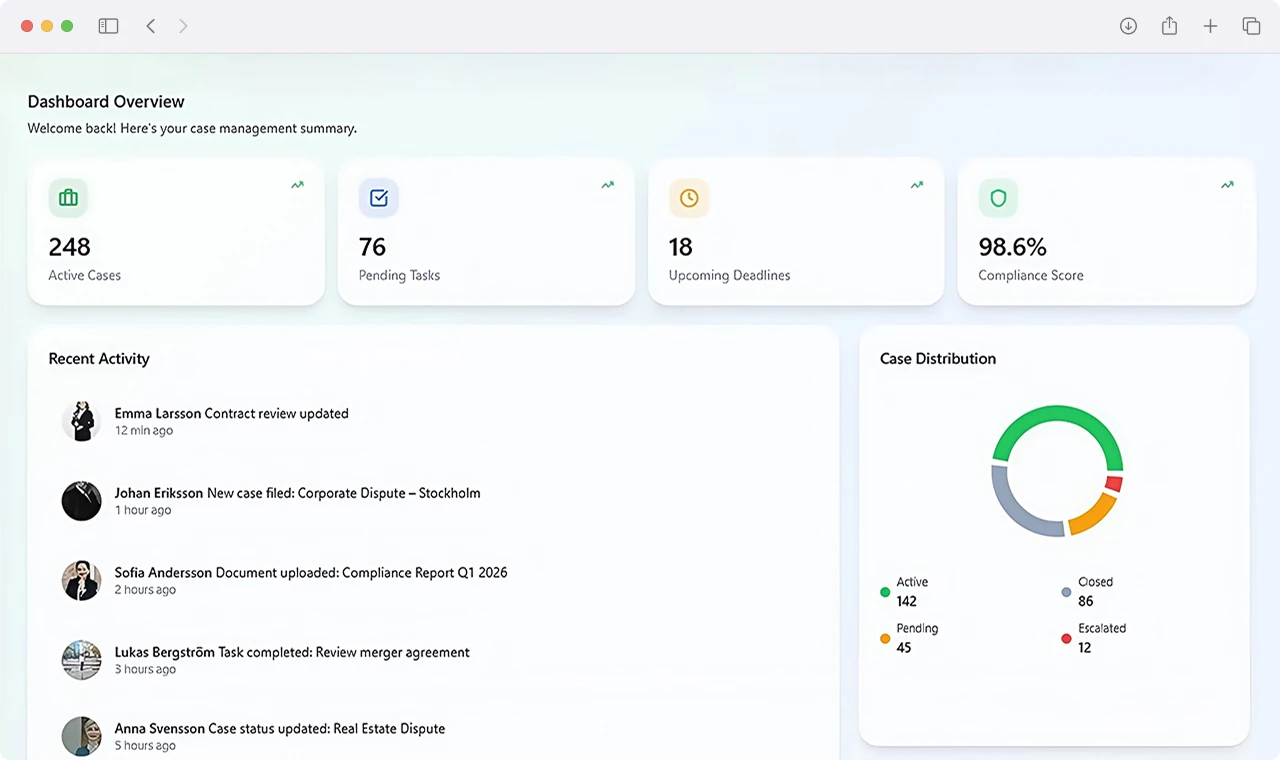Open Anna Svensson's avatar
Viewport: 1280px width, 760px height.
coord(81,736)
